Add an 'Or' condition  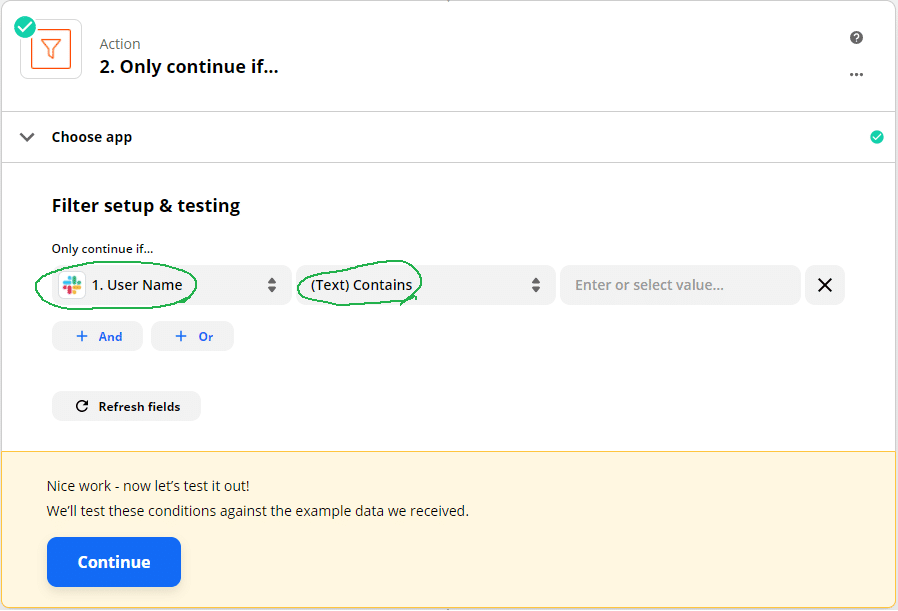point(192,336)
